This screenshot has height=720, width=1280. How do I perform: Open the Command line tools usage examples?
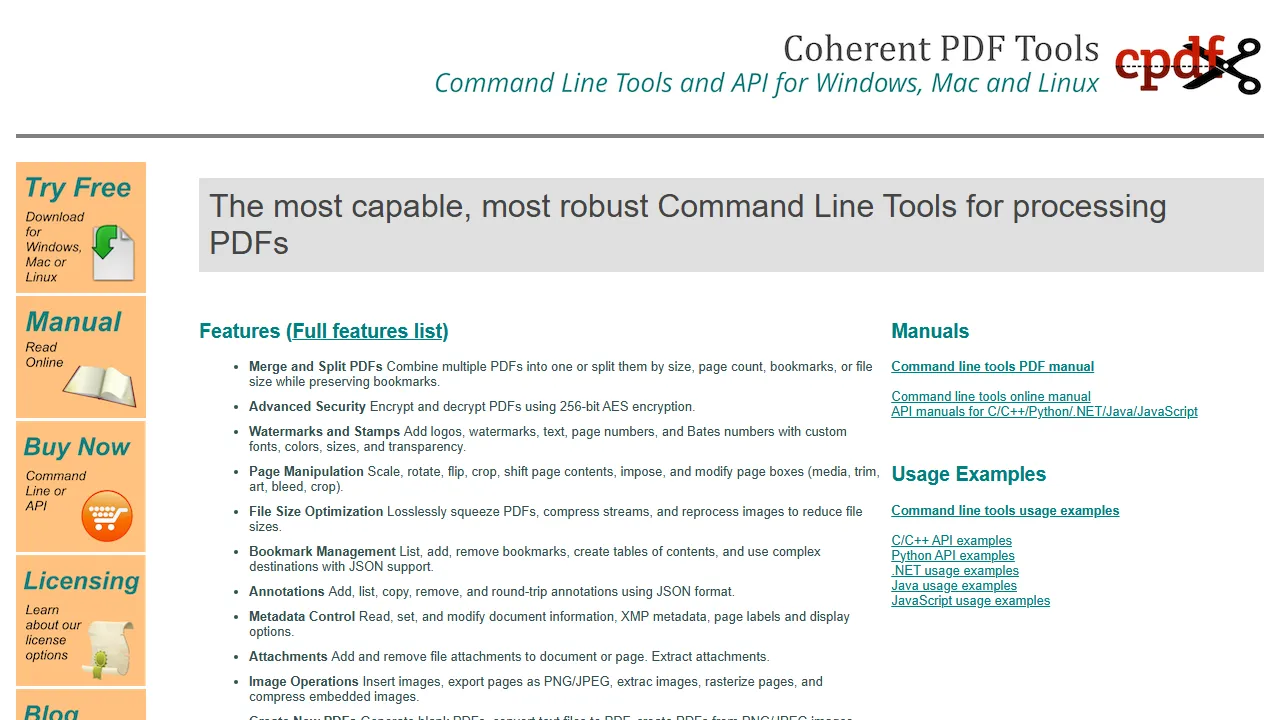pyautogui.click(x=1005, y=510)
